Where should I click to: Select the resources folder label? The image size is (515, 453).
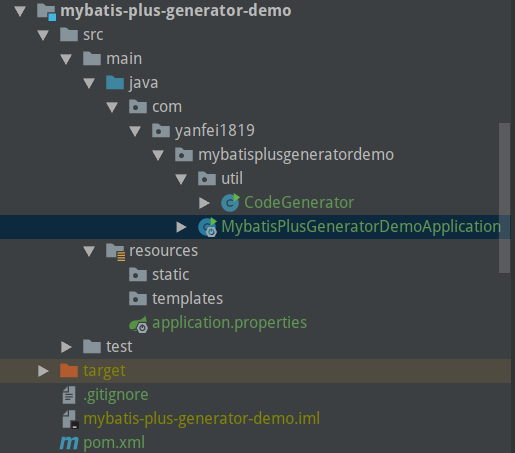(163, 251)
